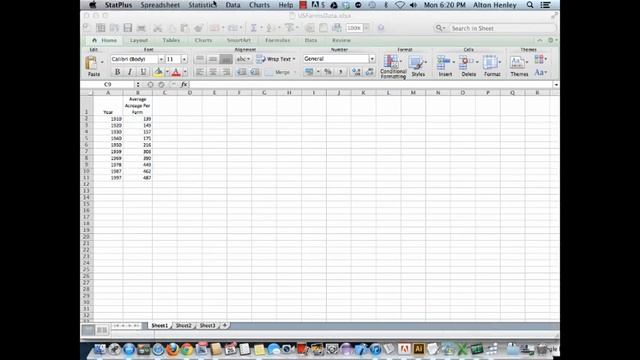The image size is (640, 360).
Task: Apply comma style format
Action: click(340, 72)
